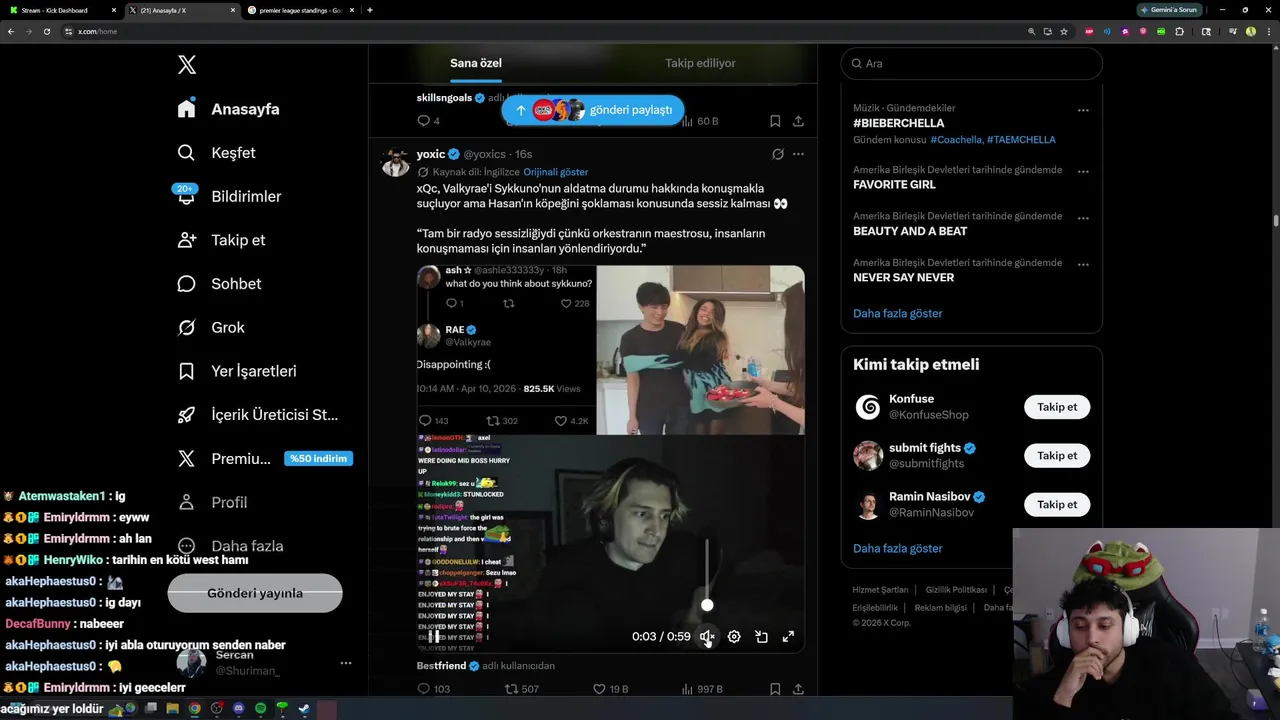Repost yoxic's post showing 507
The image size is (1280, 720).
pos(522,689)
